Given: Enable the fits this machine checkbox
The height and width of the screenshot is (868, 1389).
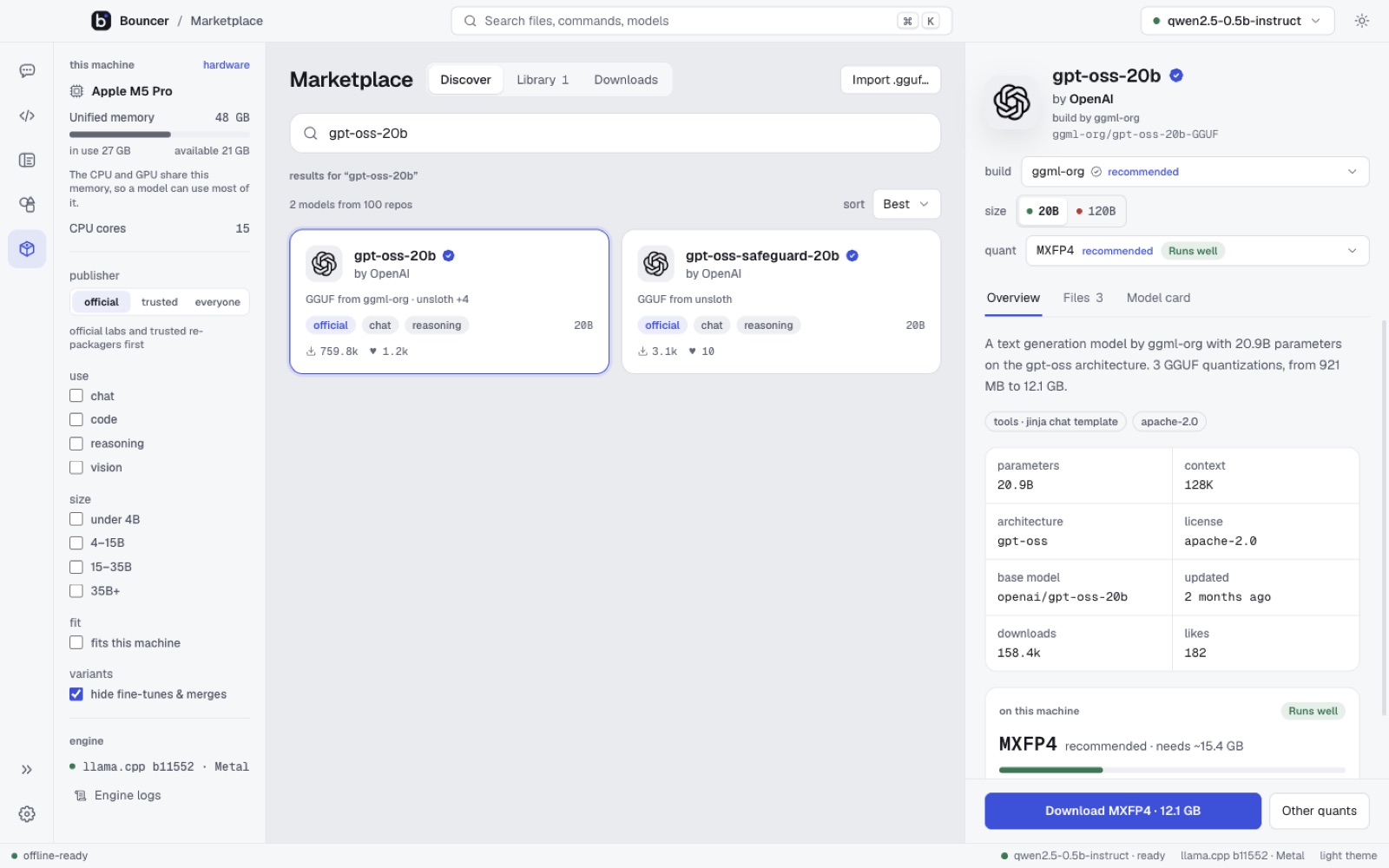Looking at the screenshot, I should [x=76, y=643].
